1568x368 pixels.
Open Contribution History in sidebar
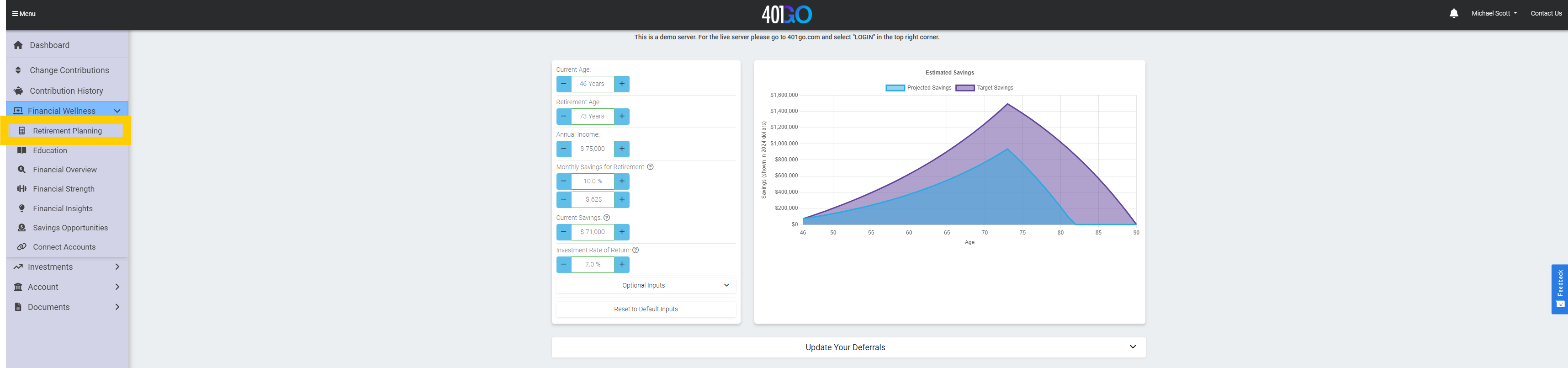coord(66,91)
